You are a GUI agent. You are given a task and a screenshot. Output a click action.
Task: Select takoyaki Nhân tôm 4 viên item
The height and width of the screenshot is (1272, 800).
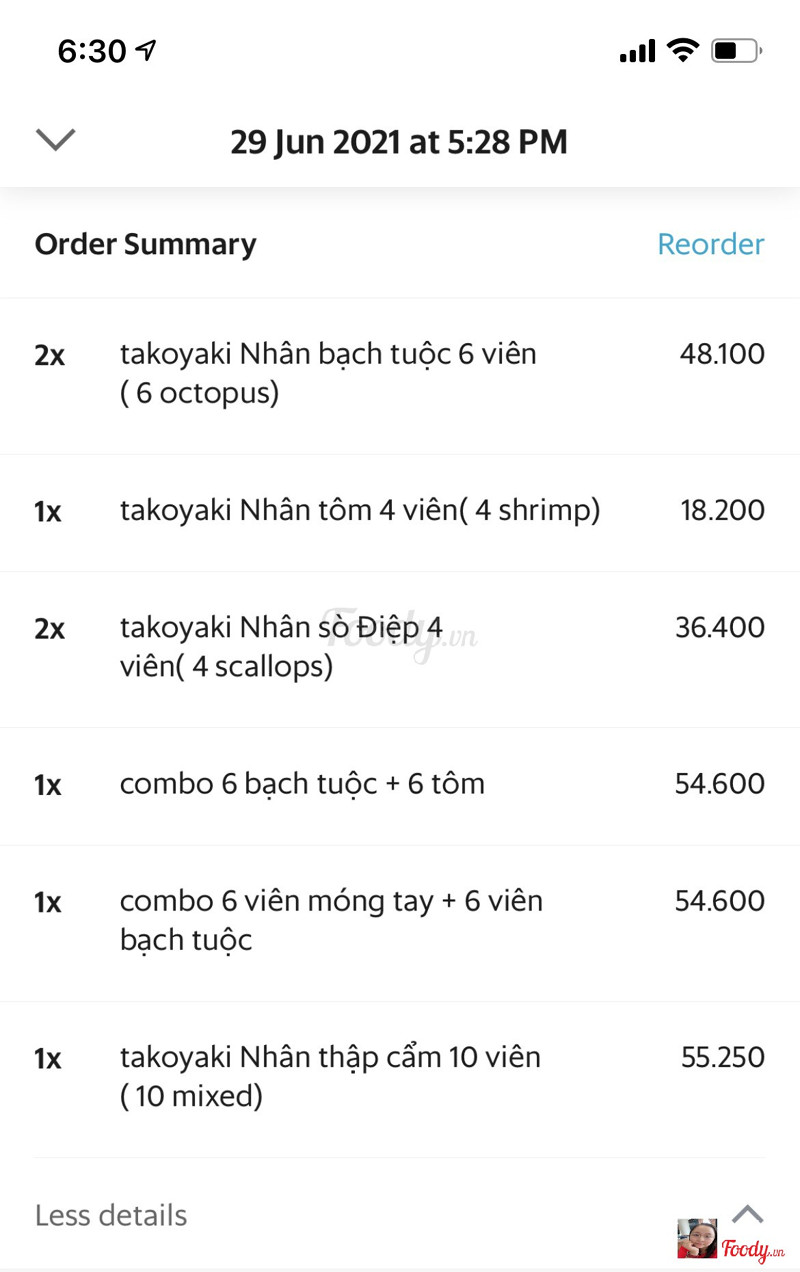click(x=400, y=512)
